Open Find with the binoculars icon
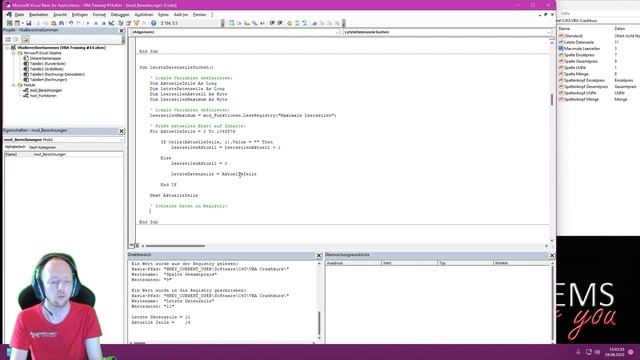 click(61, 23)
